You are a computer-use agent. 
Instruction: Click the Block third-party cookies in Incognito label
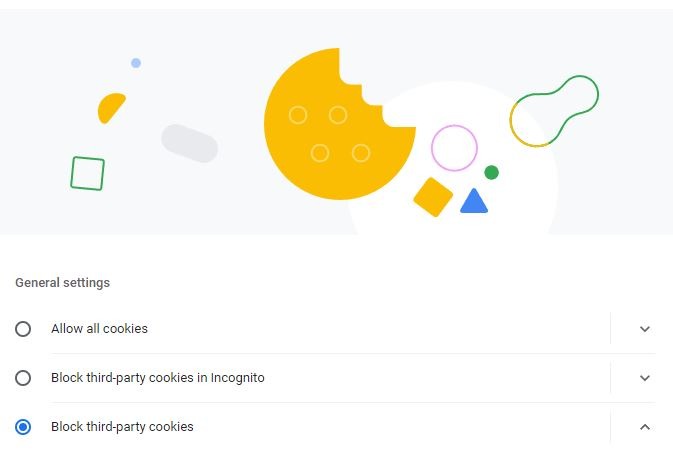[157, 378]
